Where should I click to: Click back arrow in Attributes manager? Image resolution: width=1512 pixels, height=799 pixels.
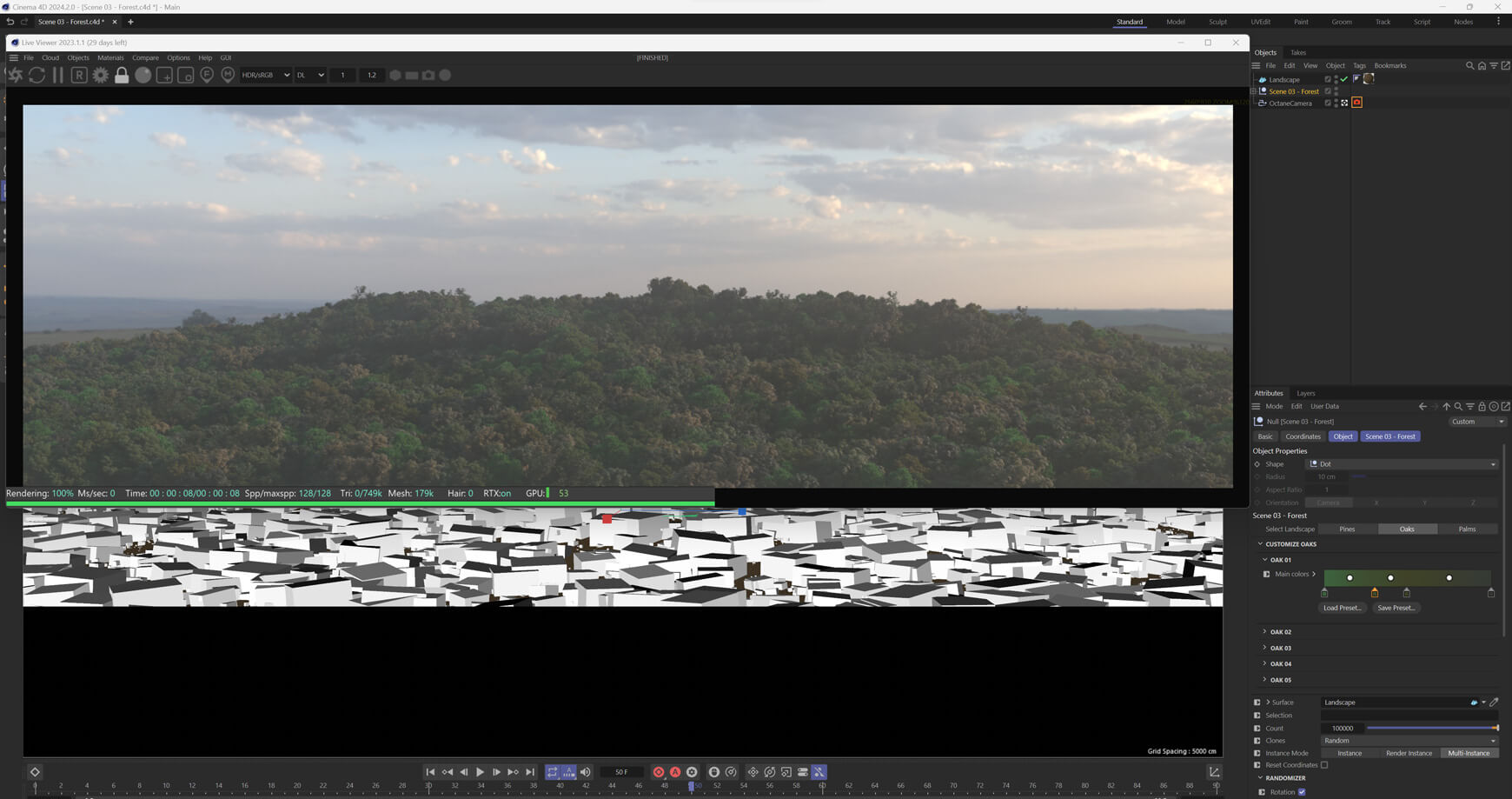point(1422,407)
